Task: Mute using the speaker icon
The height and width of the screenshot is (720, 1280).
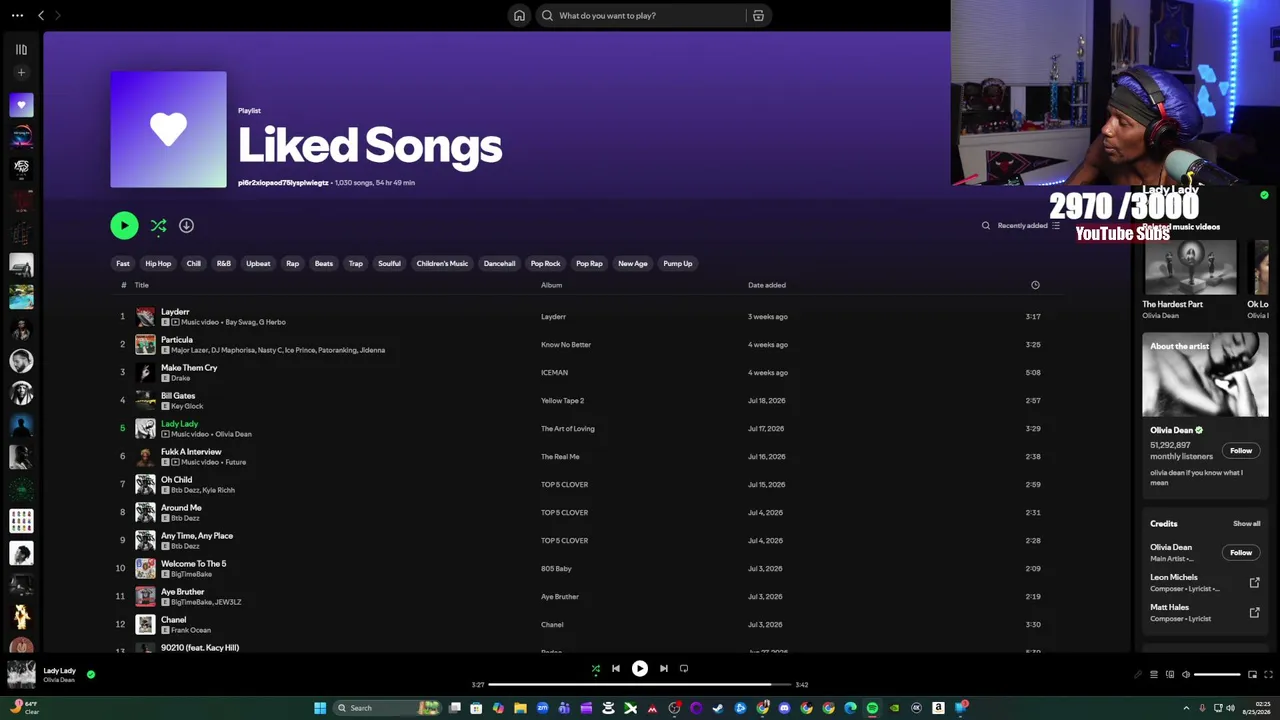Action: [1186, 675]
